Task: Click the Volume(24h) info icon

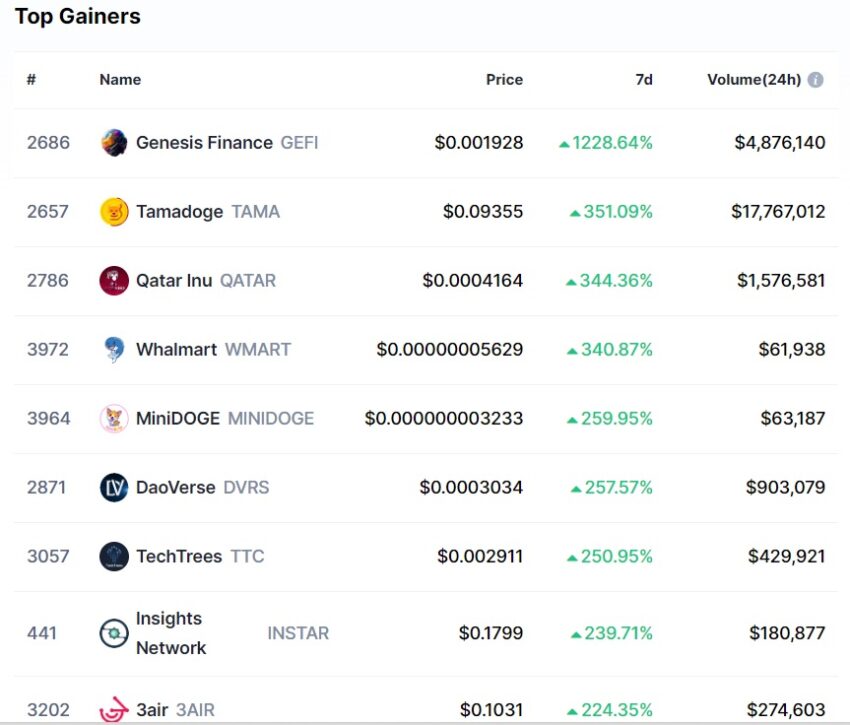Action: click(815, 80)
